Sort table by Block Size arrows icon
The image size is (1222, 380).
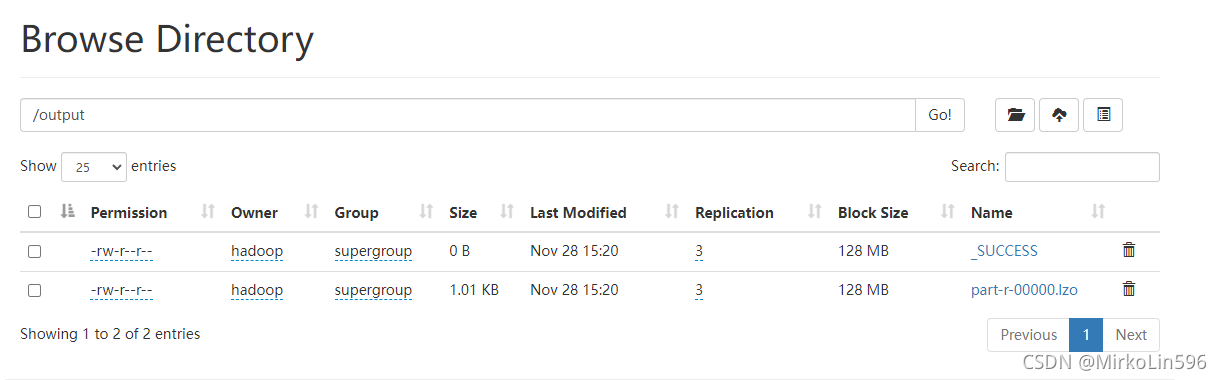point(948,212)
